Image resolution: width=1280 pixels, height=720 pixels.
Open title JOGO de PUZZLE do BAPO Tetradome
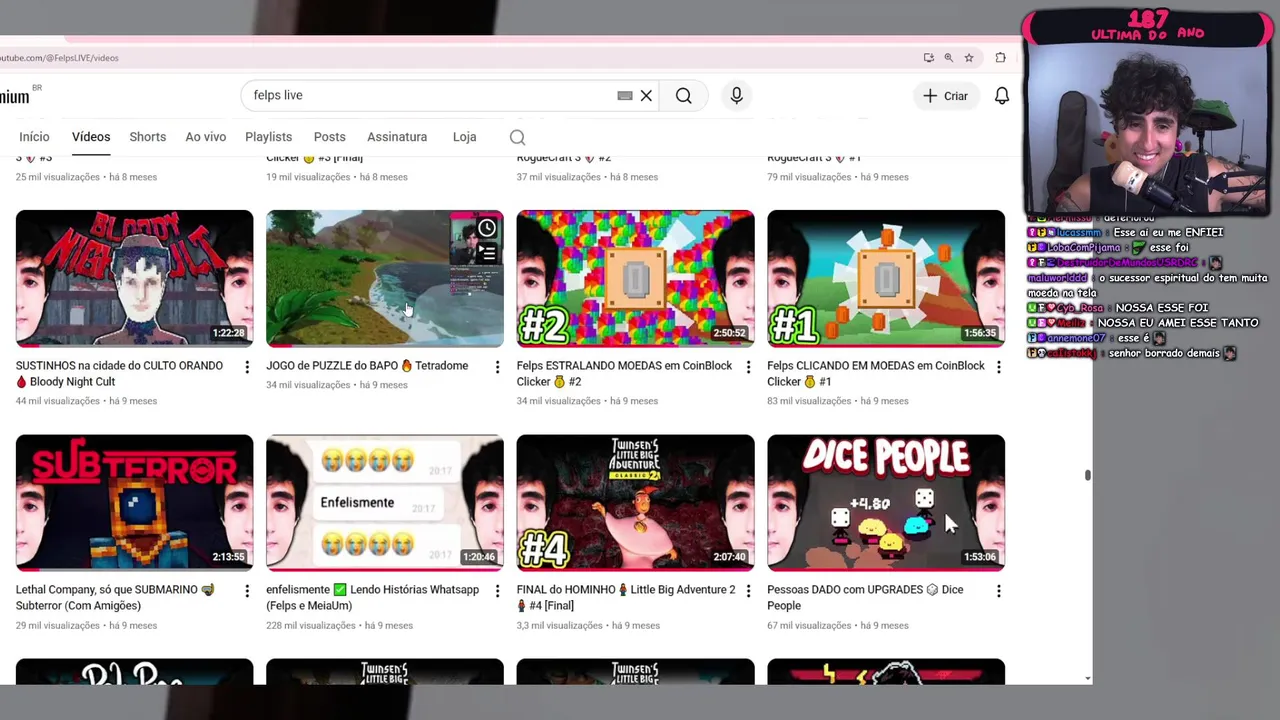(367, 366)
